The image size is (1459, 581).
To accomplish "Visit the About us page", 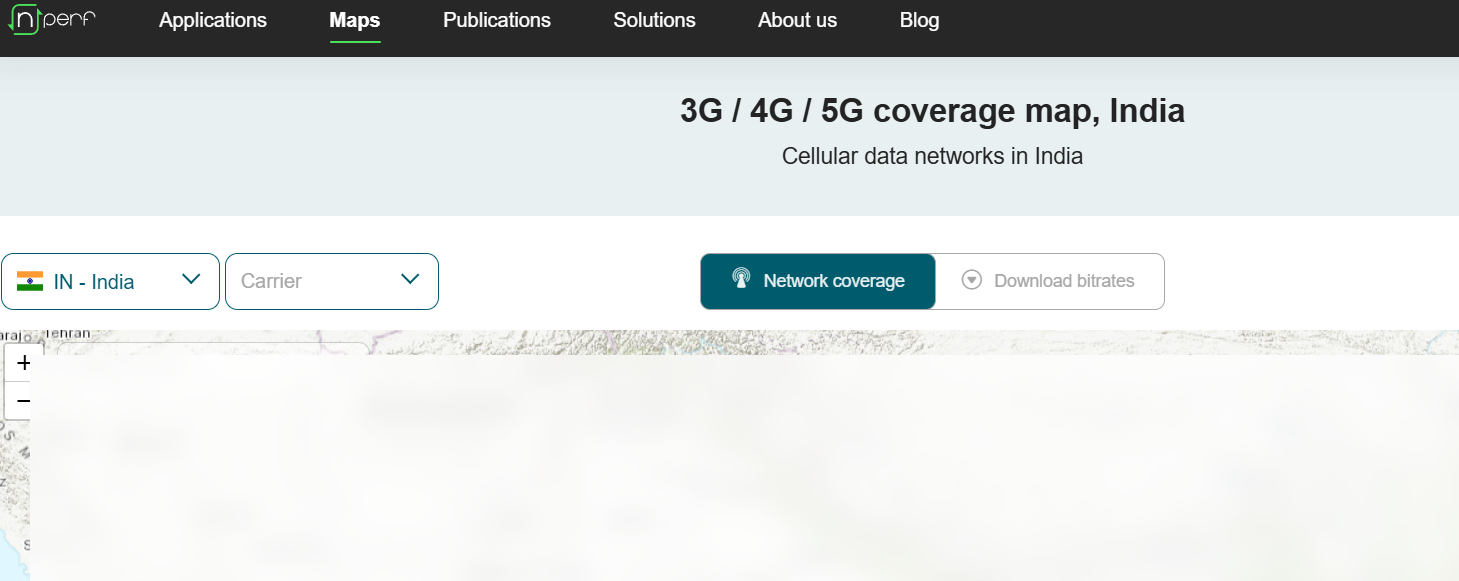I will tap(796, 20).
